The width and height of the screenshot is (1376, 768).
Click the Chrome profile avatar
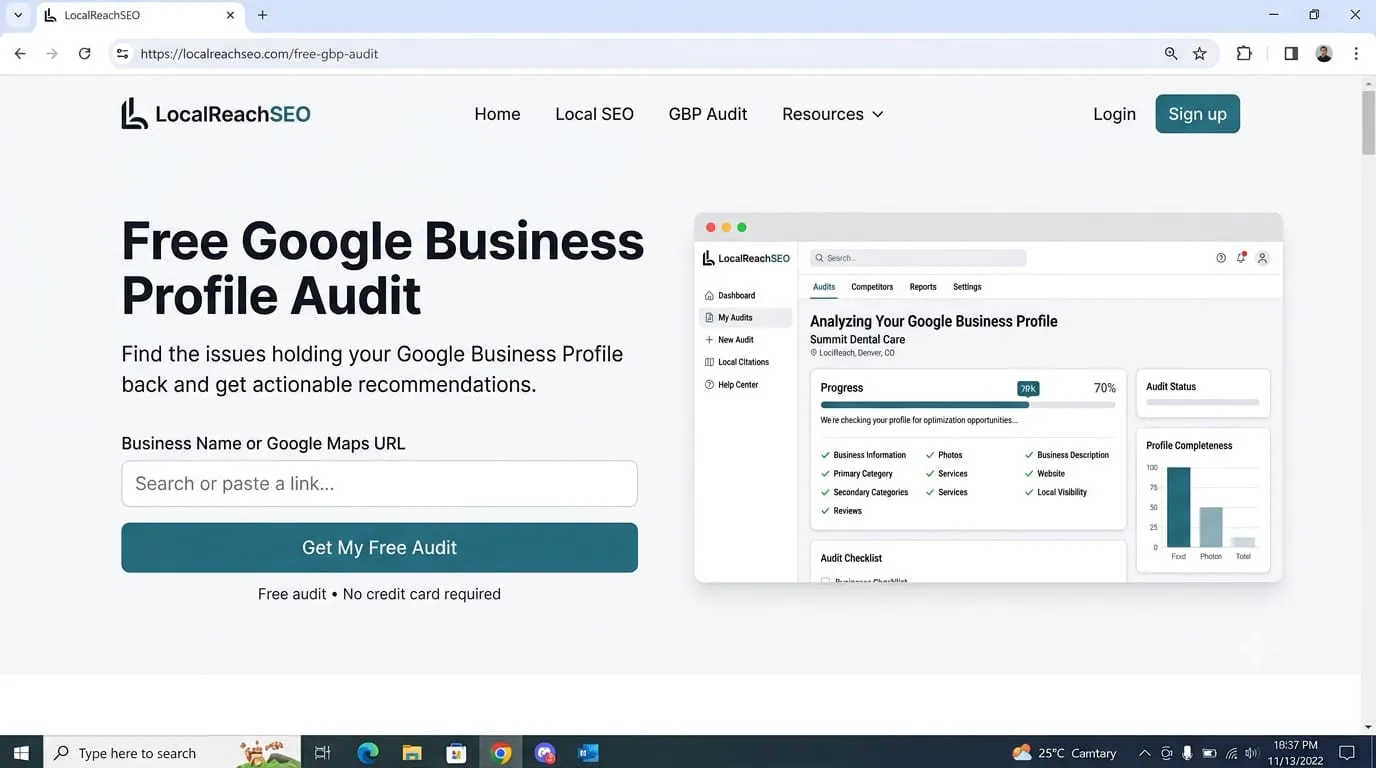pos(1324,54)
